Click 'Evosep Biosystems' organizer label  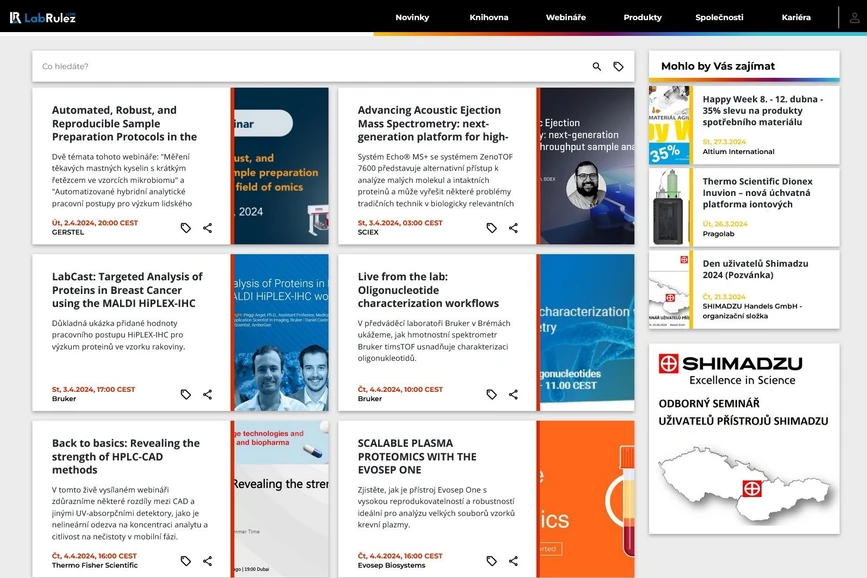[x=391, y=565]
